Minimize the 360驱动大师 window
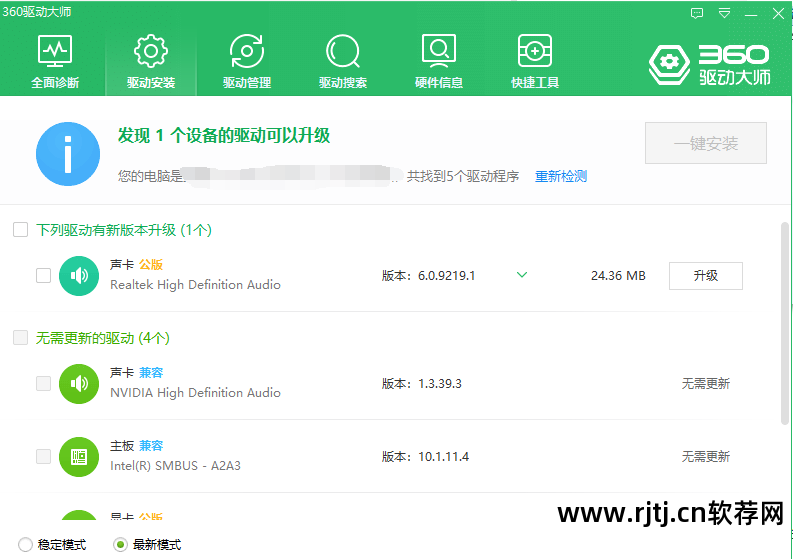This screenshot has height=559, width=793. [x=751, y=14]
